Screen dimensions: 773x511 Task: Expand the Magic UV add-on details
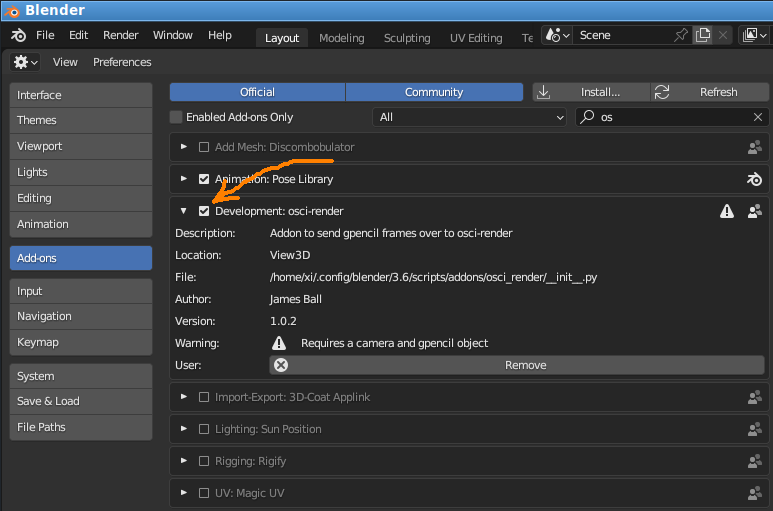click(183, 493)
